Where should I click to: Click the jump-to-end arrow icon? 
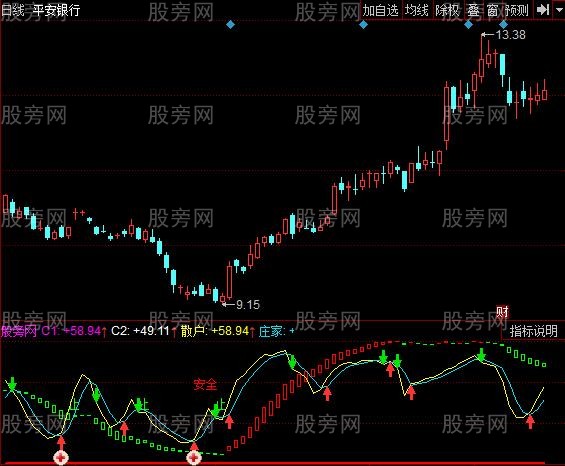coord(542,10)
